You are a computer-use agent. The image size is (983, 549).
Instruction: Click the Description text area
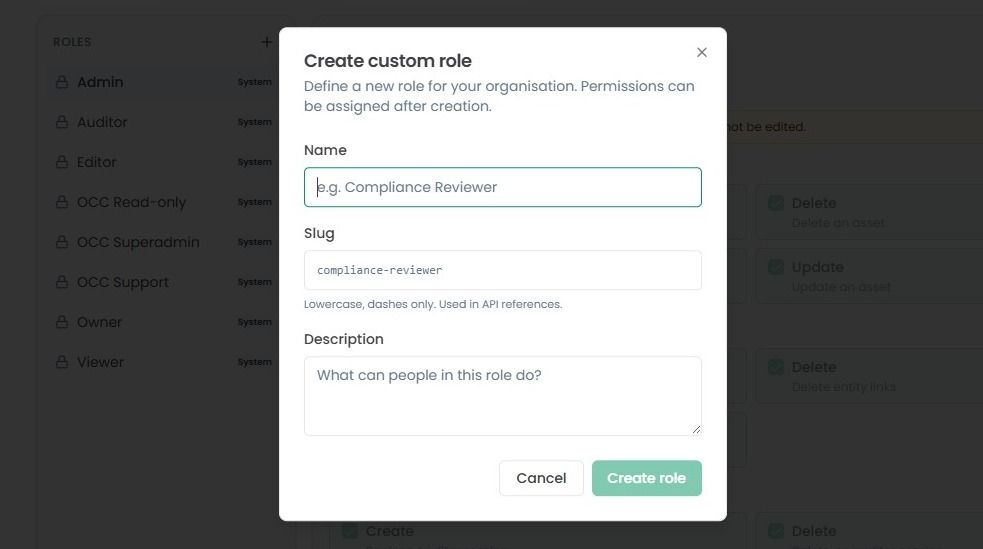(x=503, y=396)
